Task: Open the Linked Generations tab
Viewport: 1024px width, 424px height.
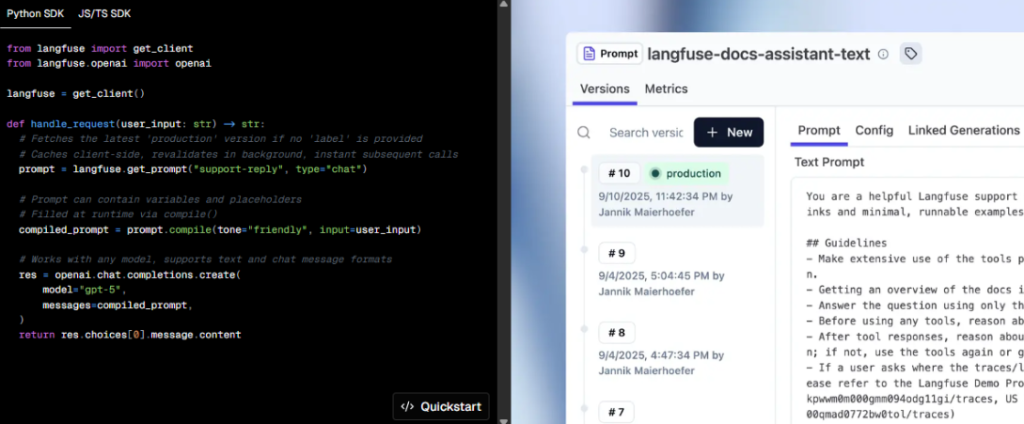Action: (x=963, y=130)
